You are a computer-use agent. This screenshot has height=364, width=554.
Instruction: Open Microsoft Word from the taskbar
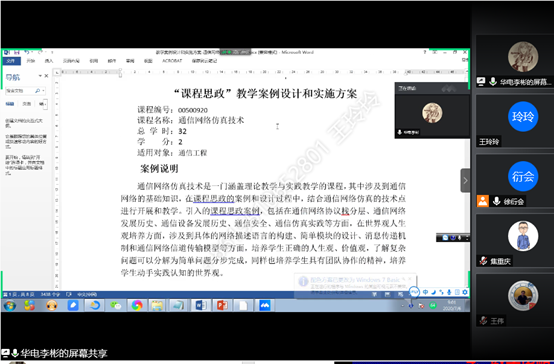click(x=201, y=305)
